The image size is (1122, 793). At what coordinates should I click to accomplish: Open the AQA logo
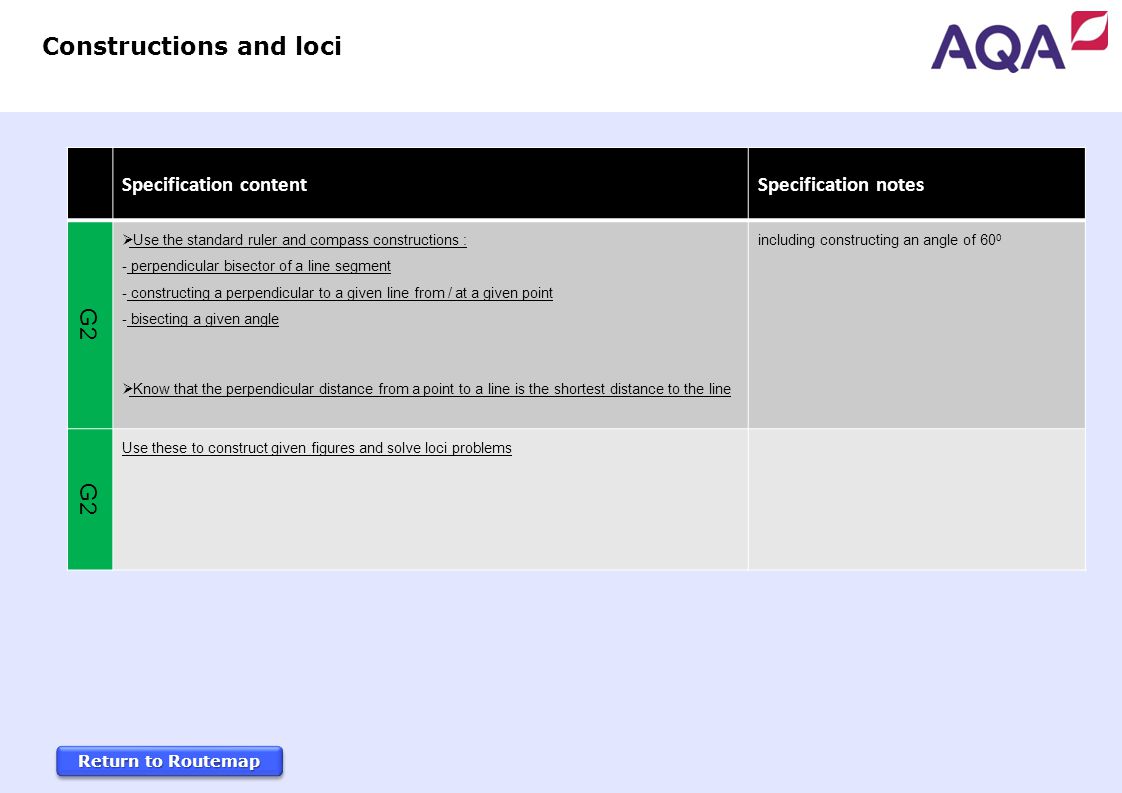(1019, 42)
